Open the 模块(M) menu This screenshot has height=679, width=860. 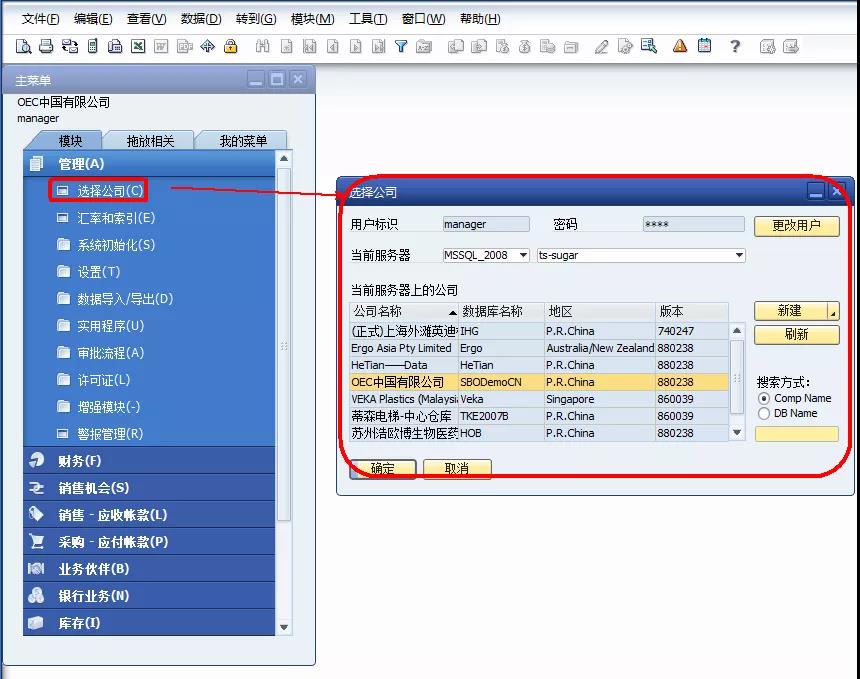coord(308,18)
